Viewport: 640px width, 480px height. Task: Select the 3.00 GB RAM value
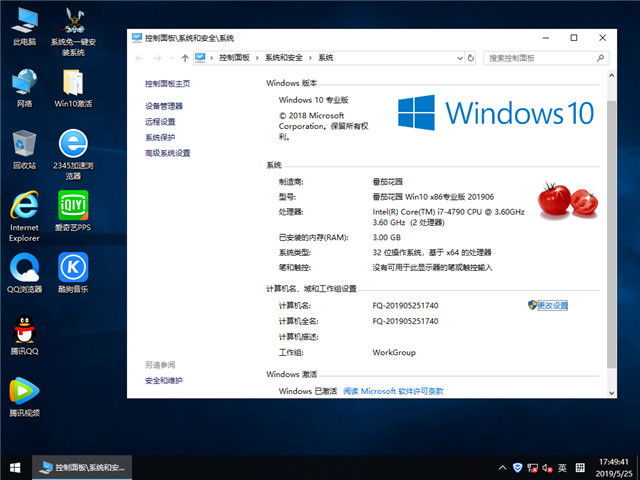pyautogui.click(x=387, y=238)
